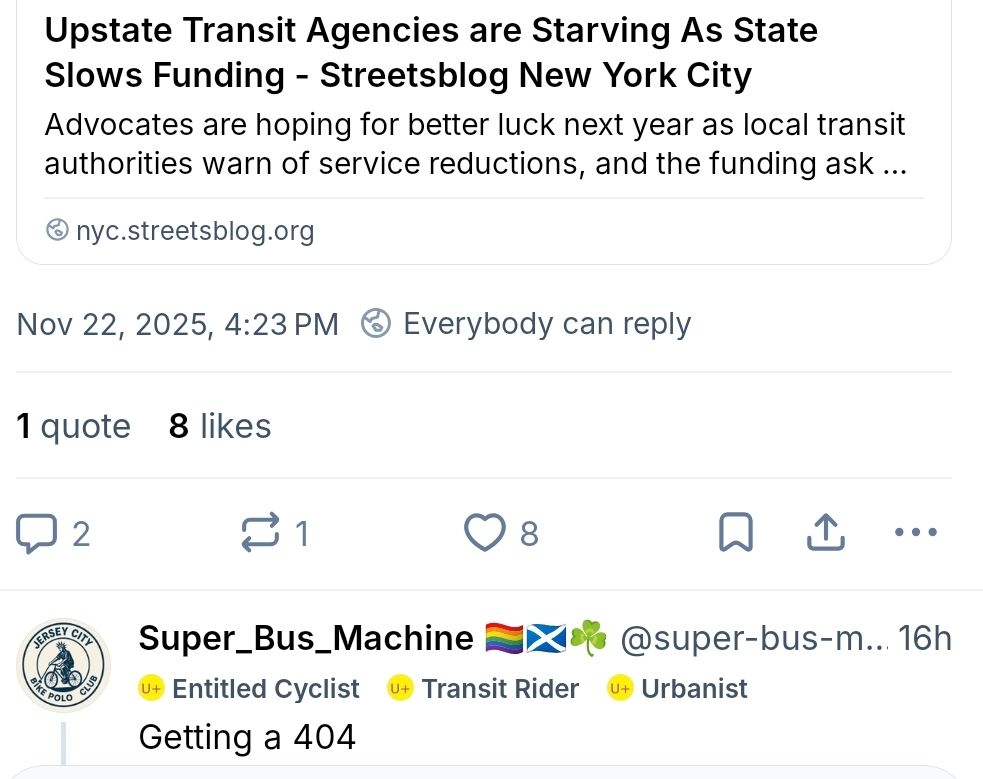Viewport: 983px width, 779px height.
Task: Open the Getting a 404 reply
Action: tap(247, 737)
